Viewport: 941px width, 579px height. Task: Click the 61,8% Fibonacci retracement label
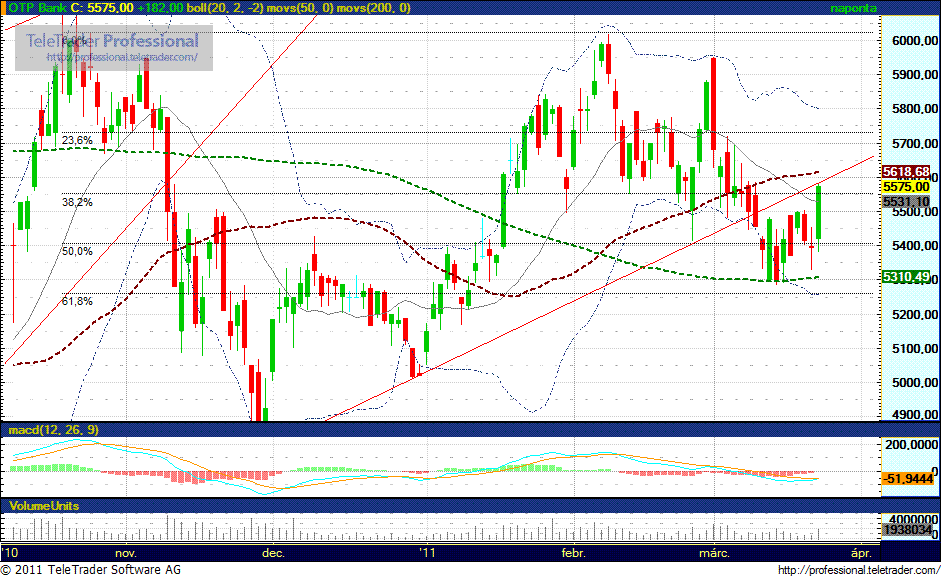point(77,301)
